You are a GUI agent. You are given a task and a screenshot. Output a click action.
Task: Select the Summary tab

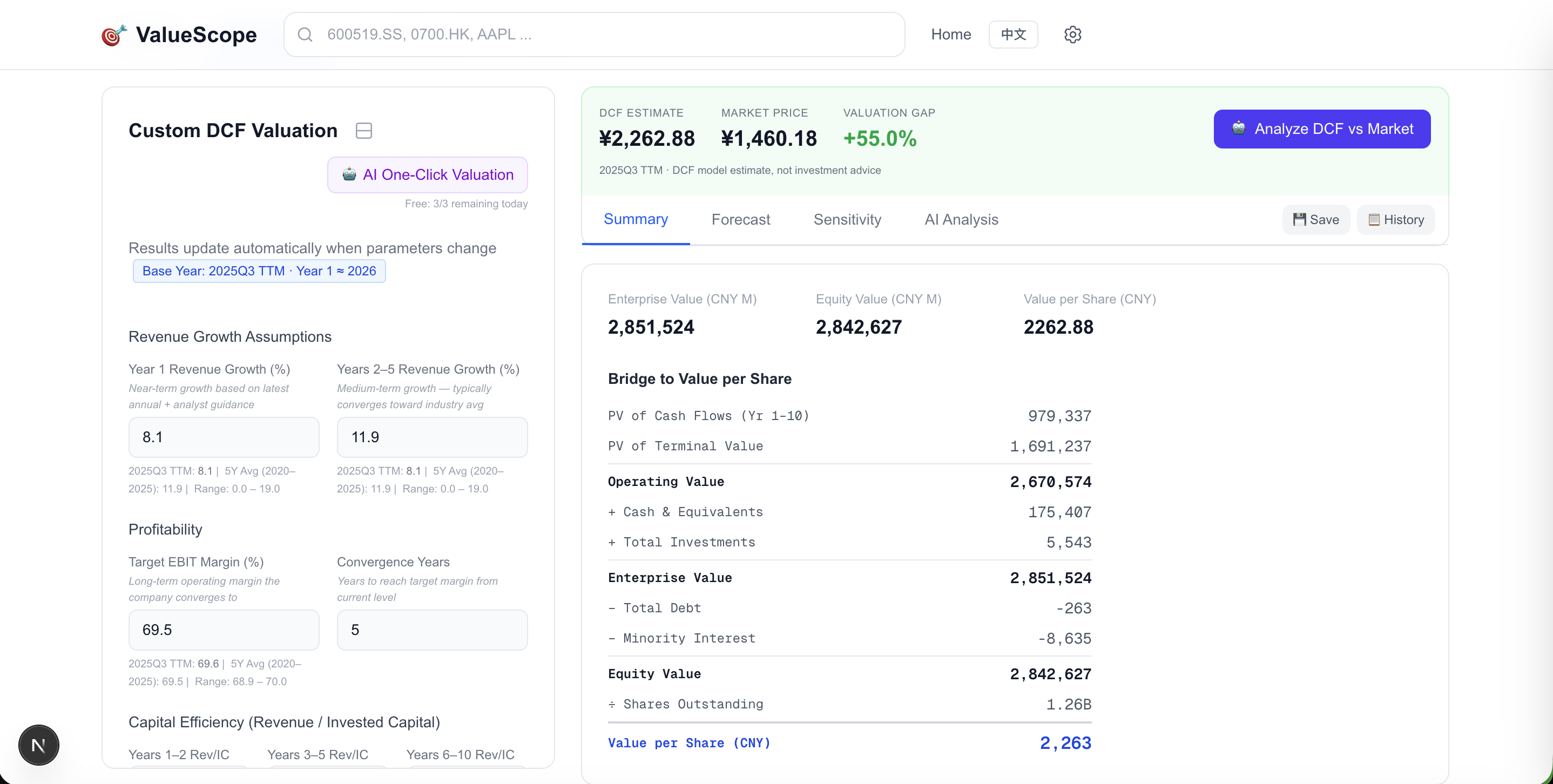(x=636, y=219)
